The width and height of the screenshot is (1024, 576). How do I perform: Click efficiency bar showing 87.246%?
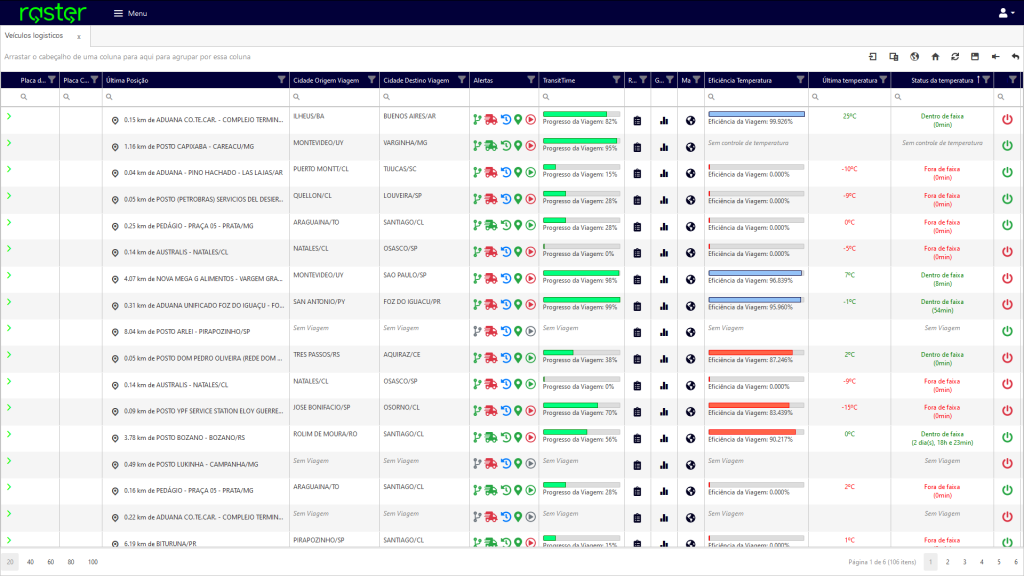(756, 353)
